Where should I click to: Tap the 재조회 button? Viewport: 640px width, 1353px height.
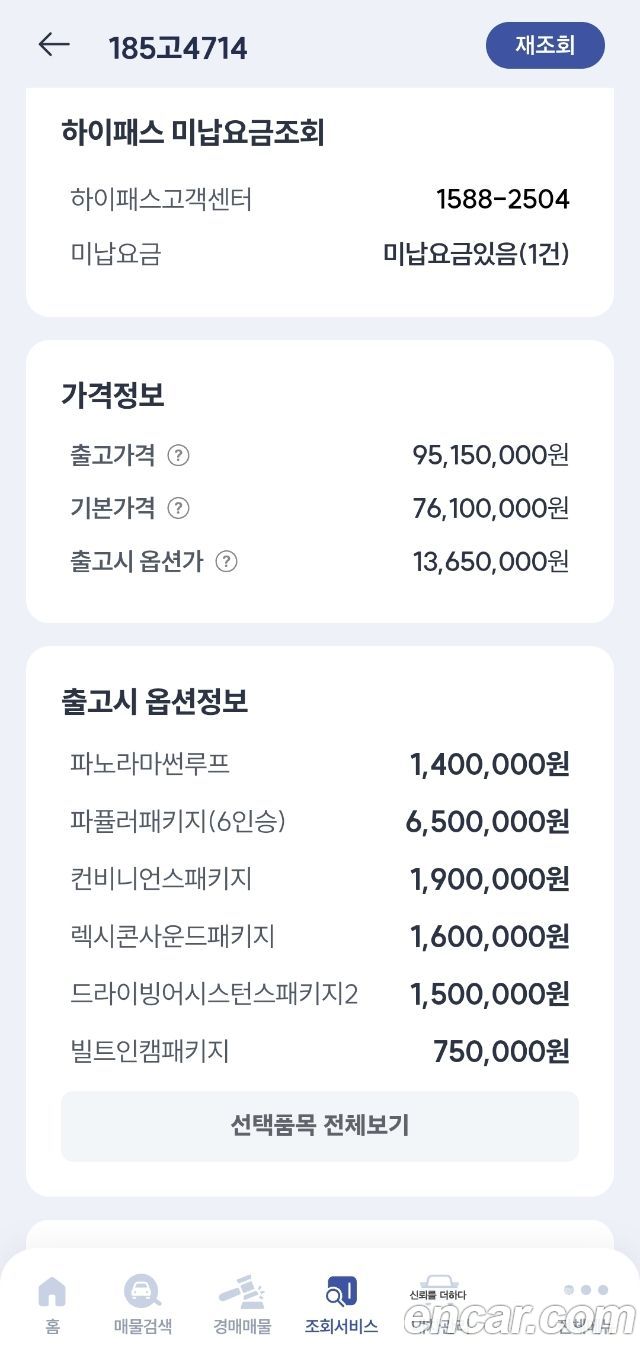(545, 45)
